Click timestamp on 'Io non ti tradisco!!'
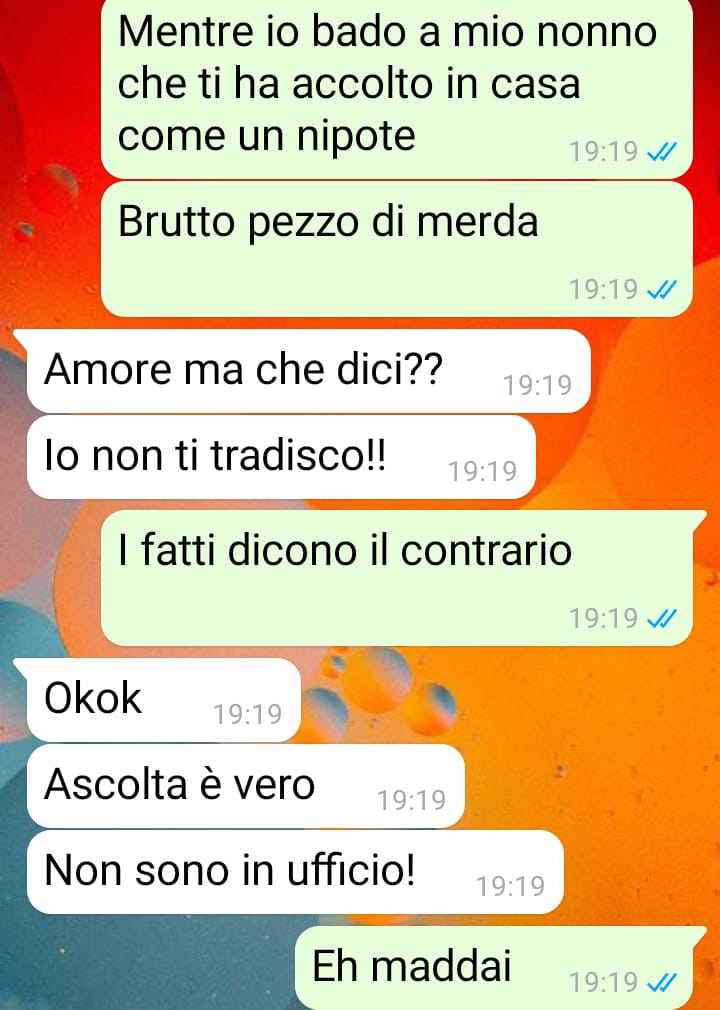The image size is (720, 1010). pos(483,472)
